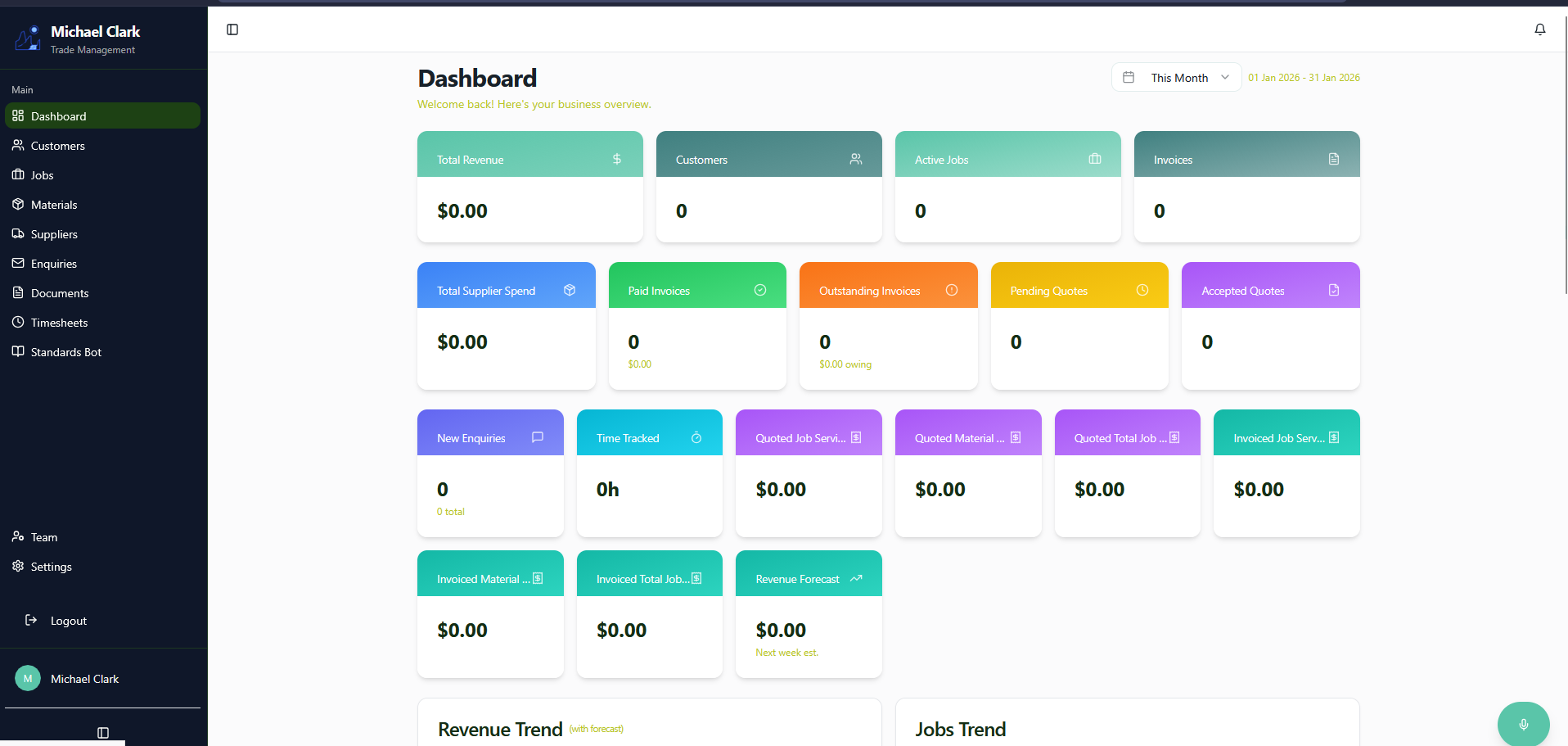Open the Settings menu item
This screenshot has width=1568, height=746.
51,566
